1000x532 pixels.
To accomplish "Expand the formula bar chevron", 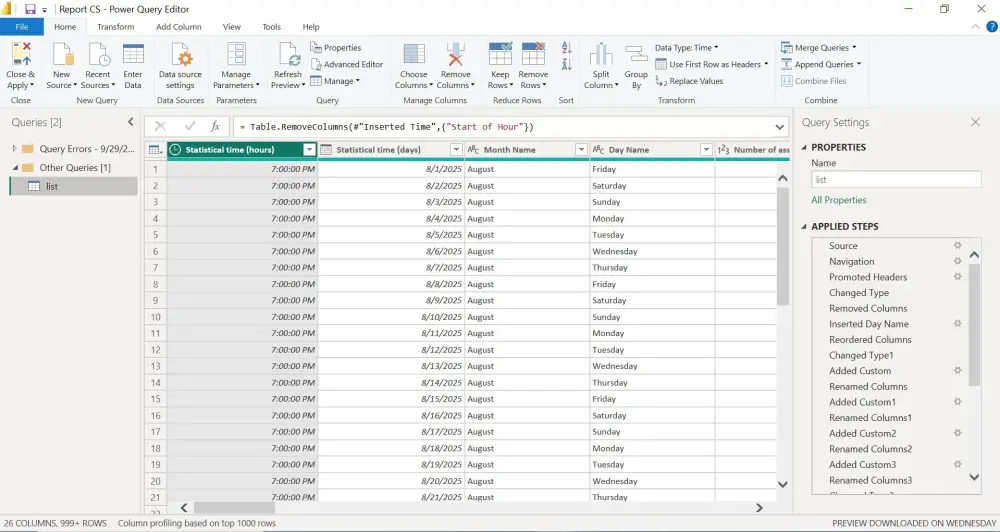I will pyautogui.click(x=779, y=127).
